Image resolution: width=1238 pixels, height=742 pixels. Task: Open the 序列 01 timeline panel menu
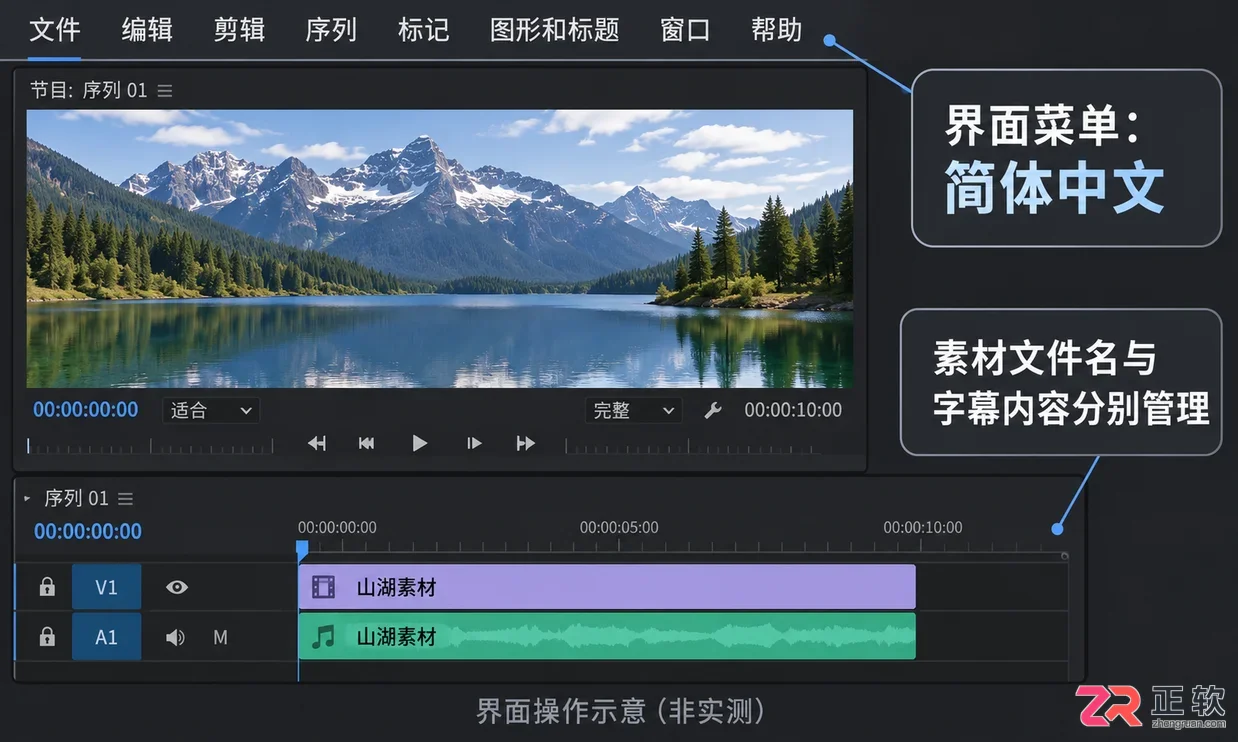(125, 498)
